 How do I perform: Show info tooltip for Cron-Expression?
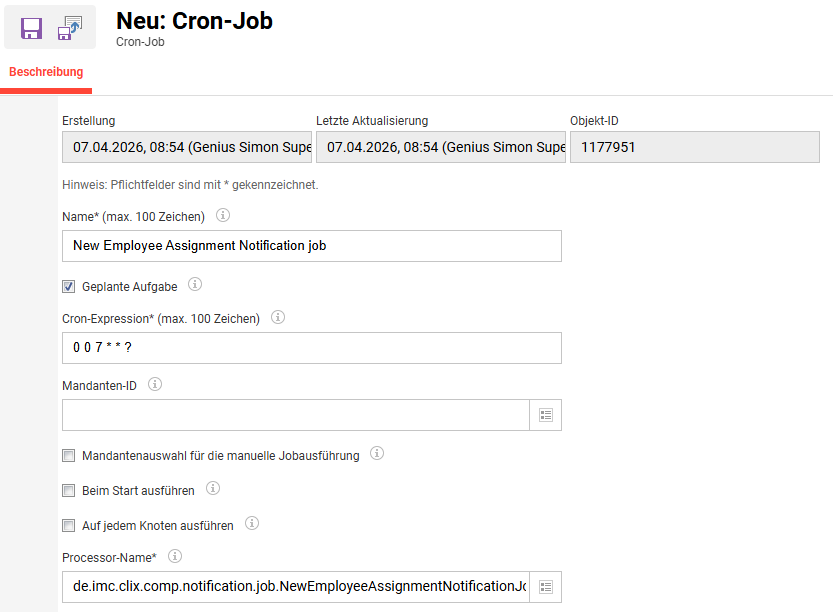(277, 317)
